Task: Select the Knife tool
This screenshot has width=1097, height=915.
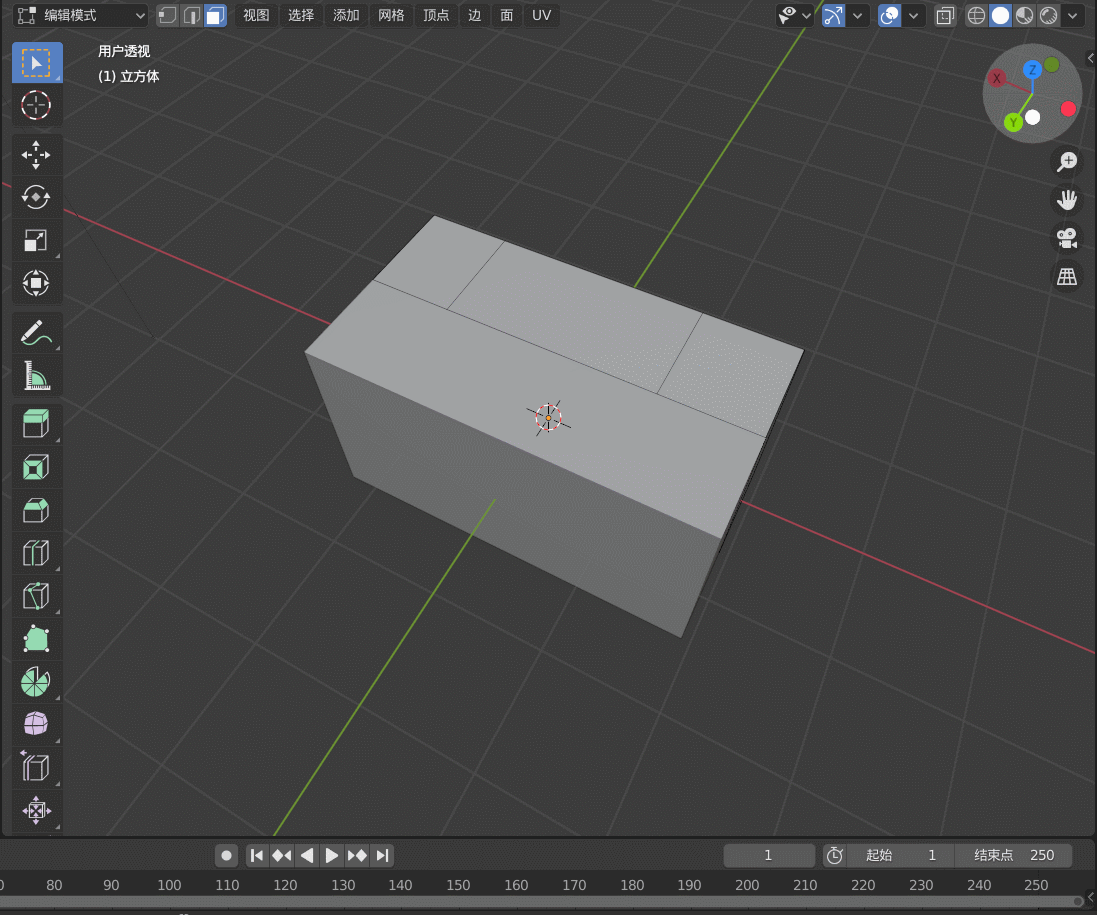Action: pos(37,596)
